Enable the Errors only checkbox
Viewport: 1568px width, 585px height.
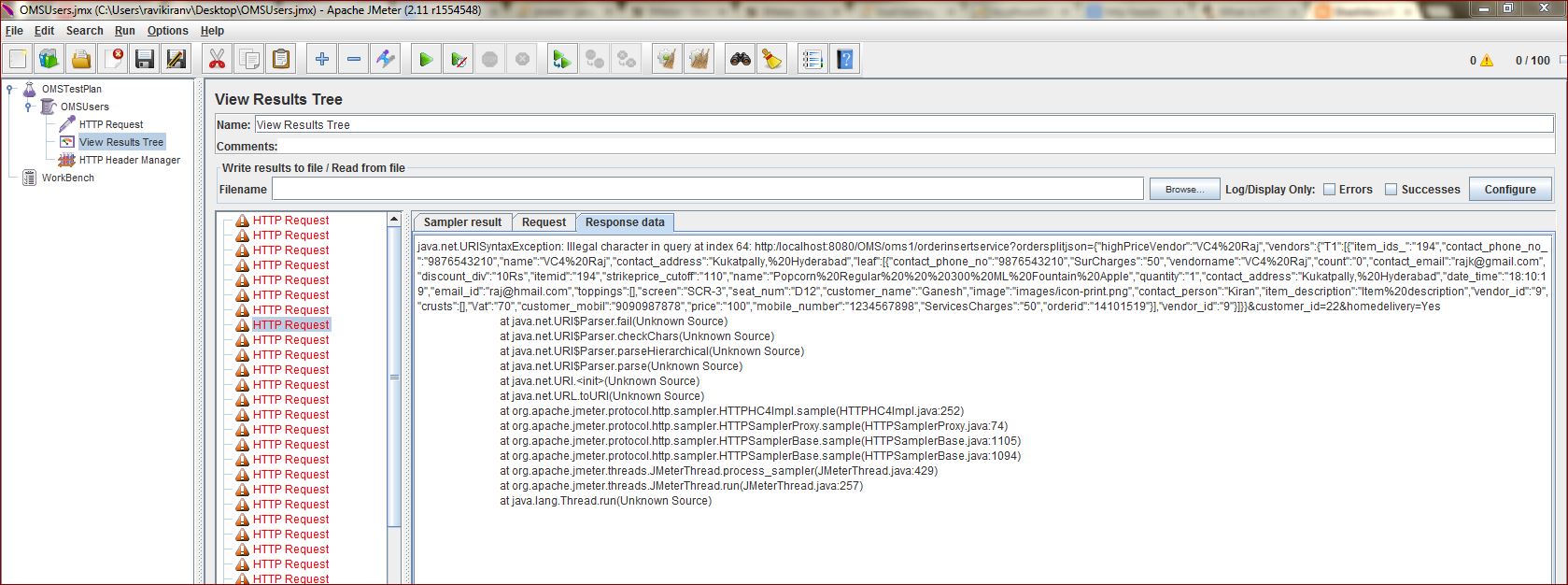[x=1329, y=189]
